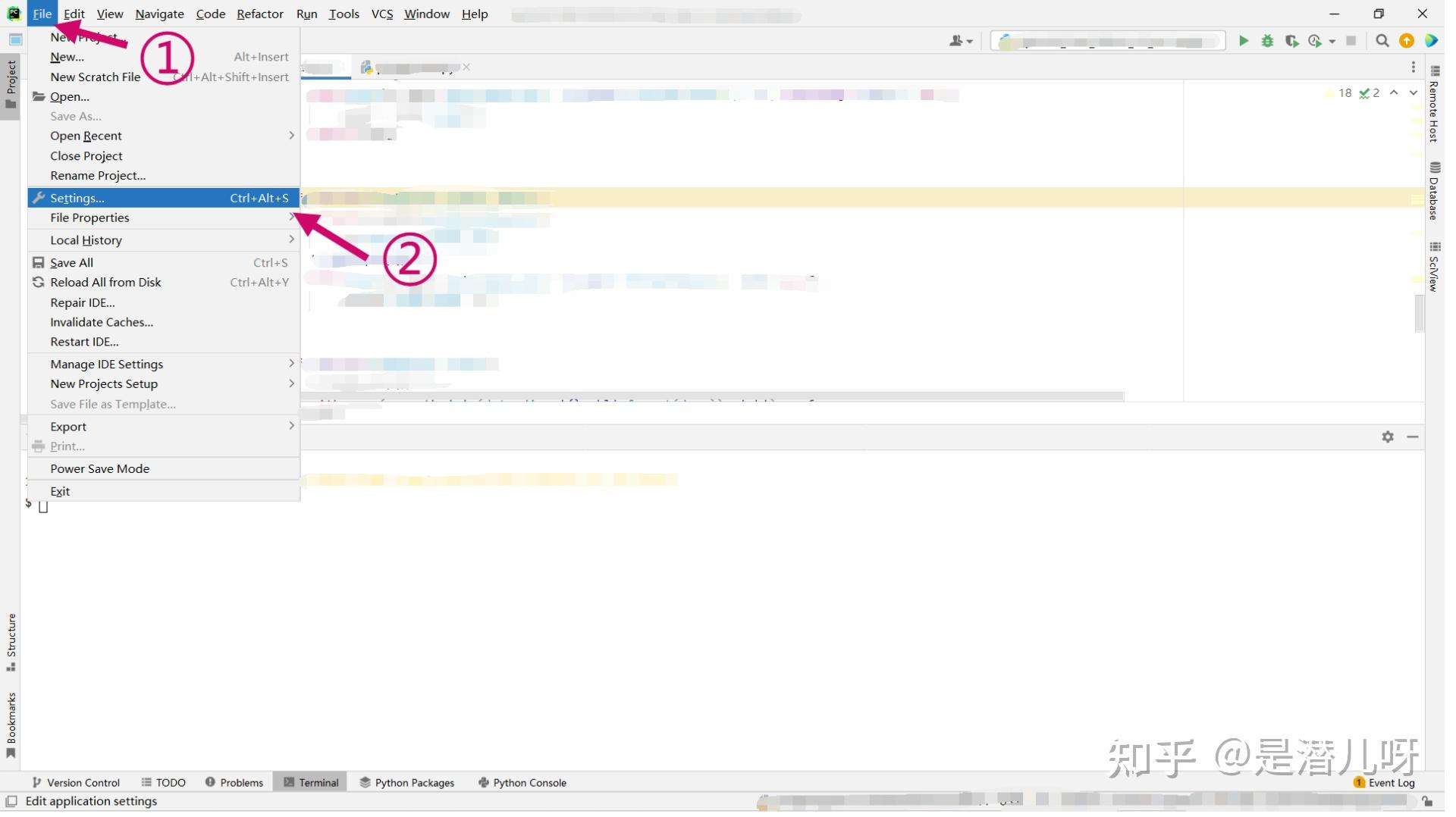Open the profiler run dropdown arrow
Viewport: 1456px width, 817px height.
point(1332,41)
